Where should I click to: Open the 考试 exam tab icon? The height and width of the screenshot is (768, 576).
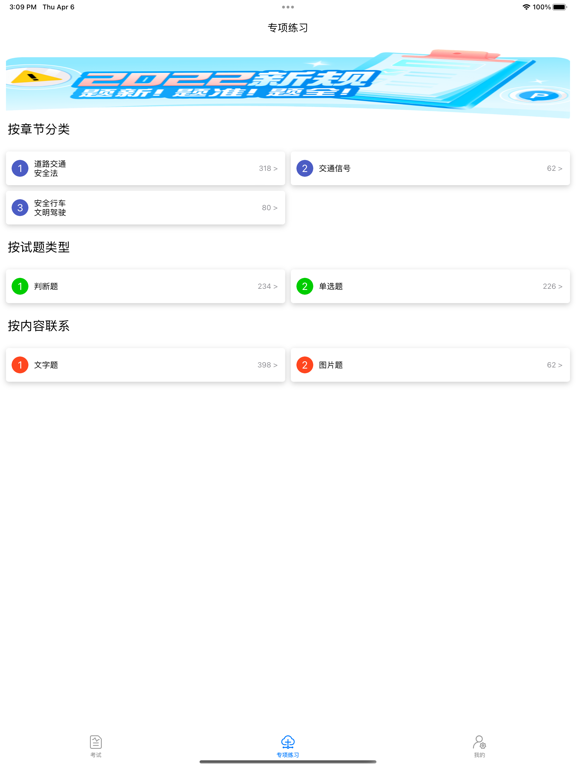(x=96, y=742)
